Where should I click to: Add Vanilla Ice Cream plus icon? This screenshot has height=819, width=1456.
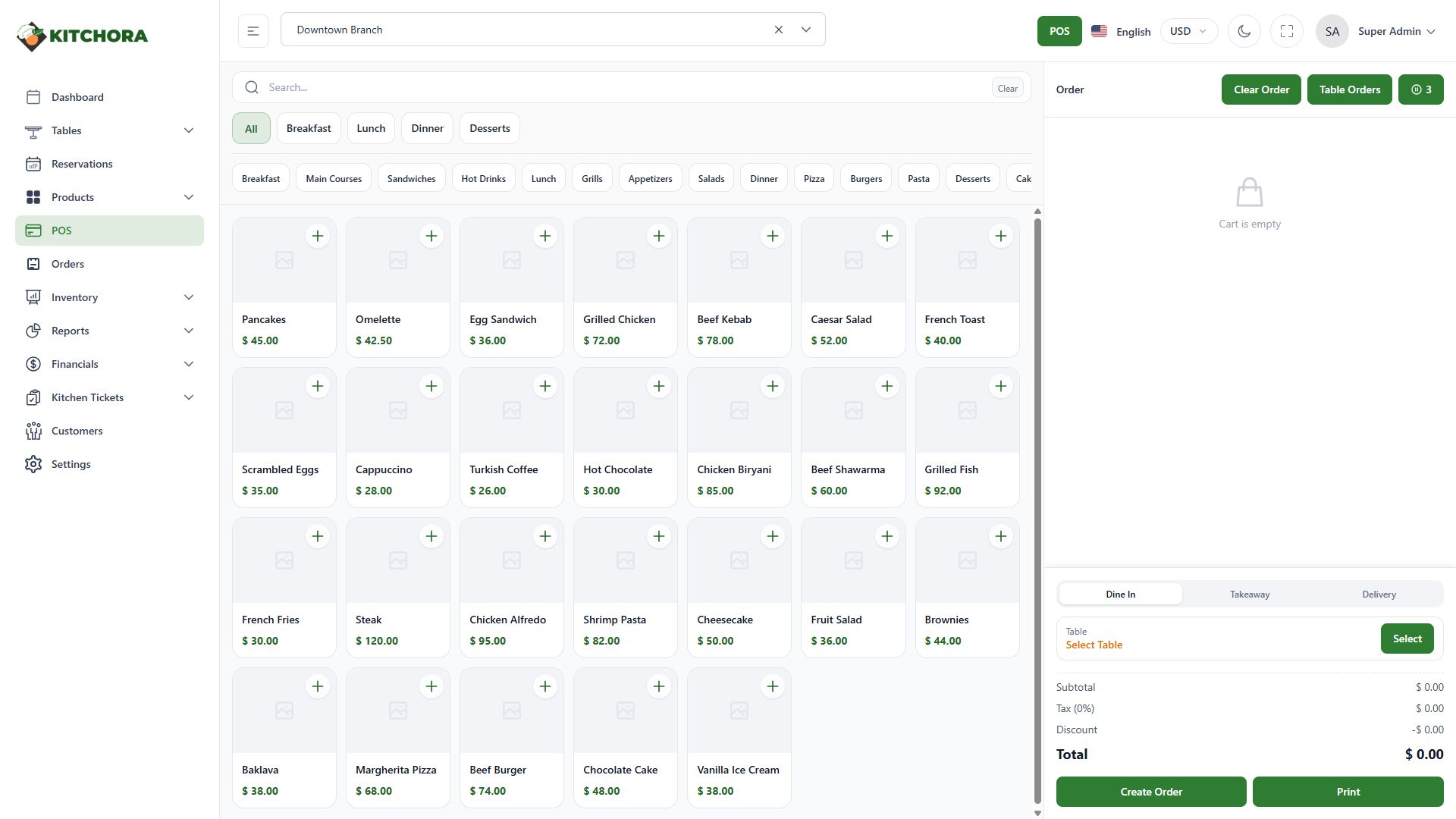[772, 686]
